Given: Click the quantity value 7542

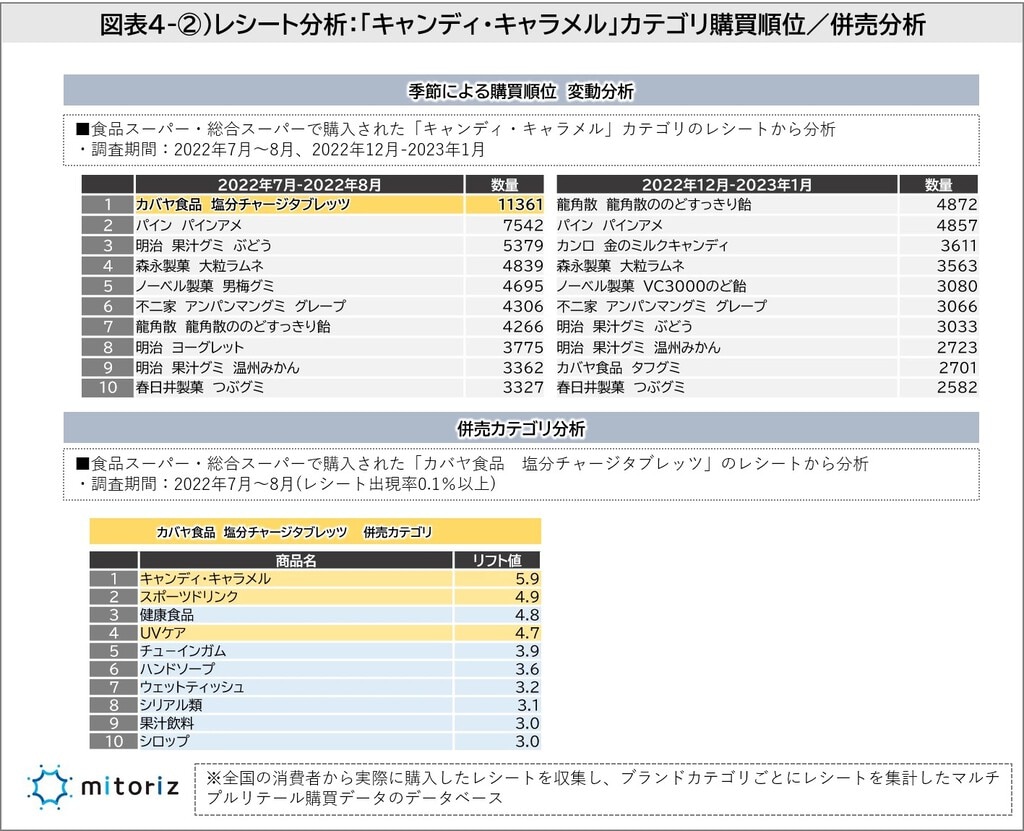Looking at the screenshot, I should [x=522, y=225].
